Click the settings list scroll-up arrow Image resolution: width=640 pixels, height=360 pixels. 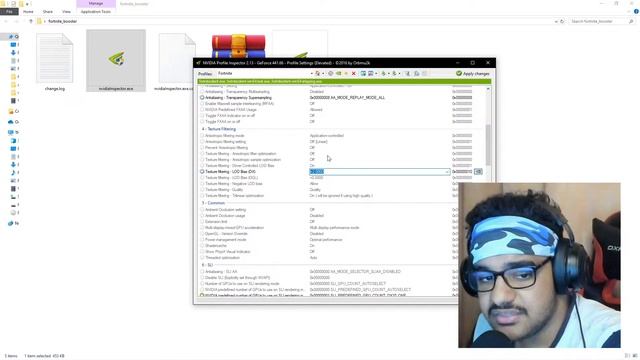pyautogui.click(x=488, y=89)
